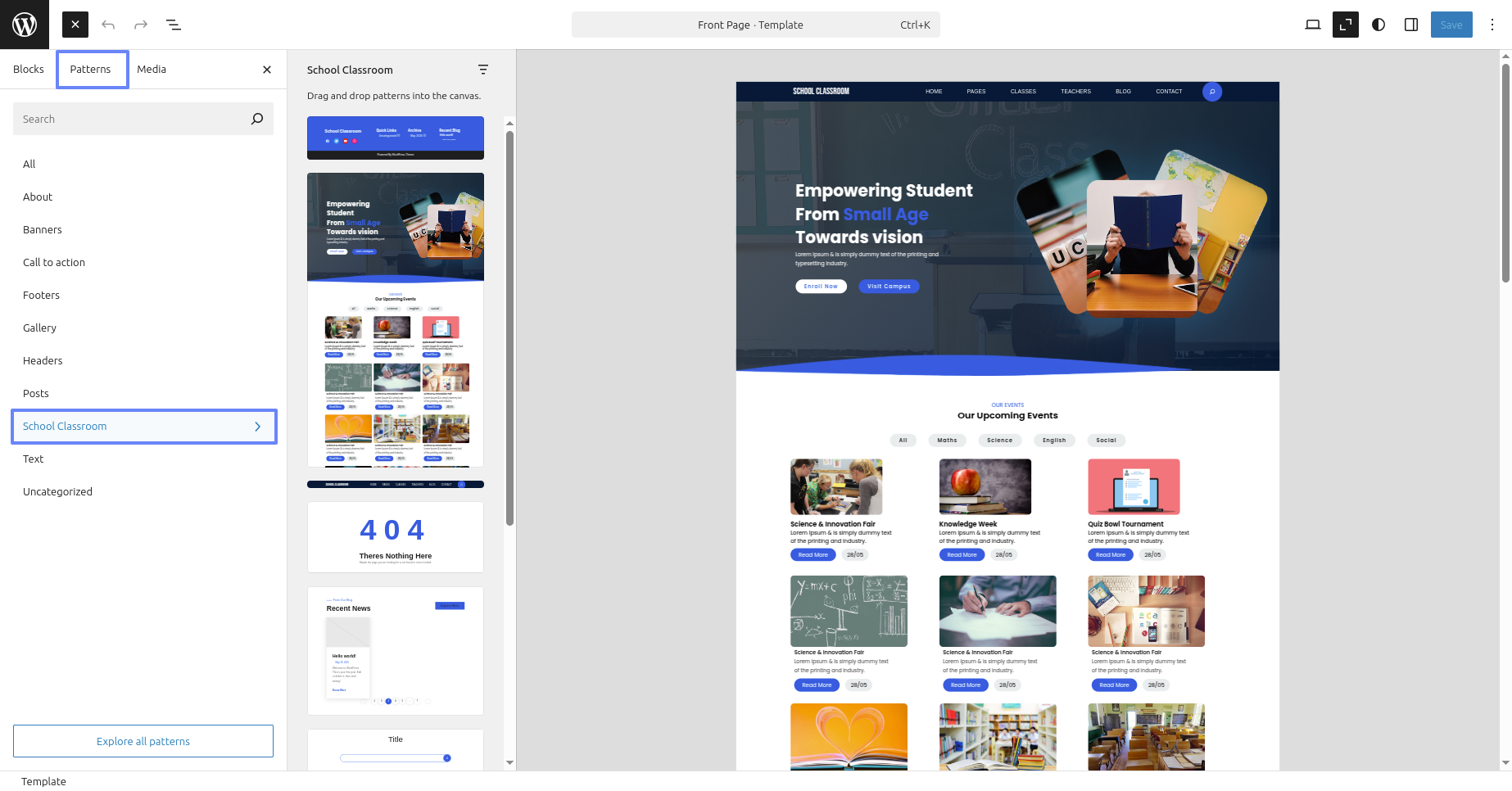Insert the Recent News pattern
The width and height of the screenshot is (1512, 791).
(396, 651)
